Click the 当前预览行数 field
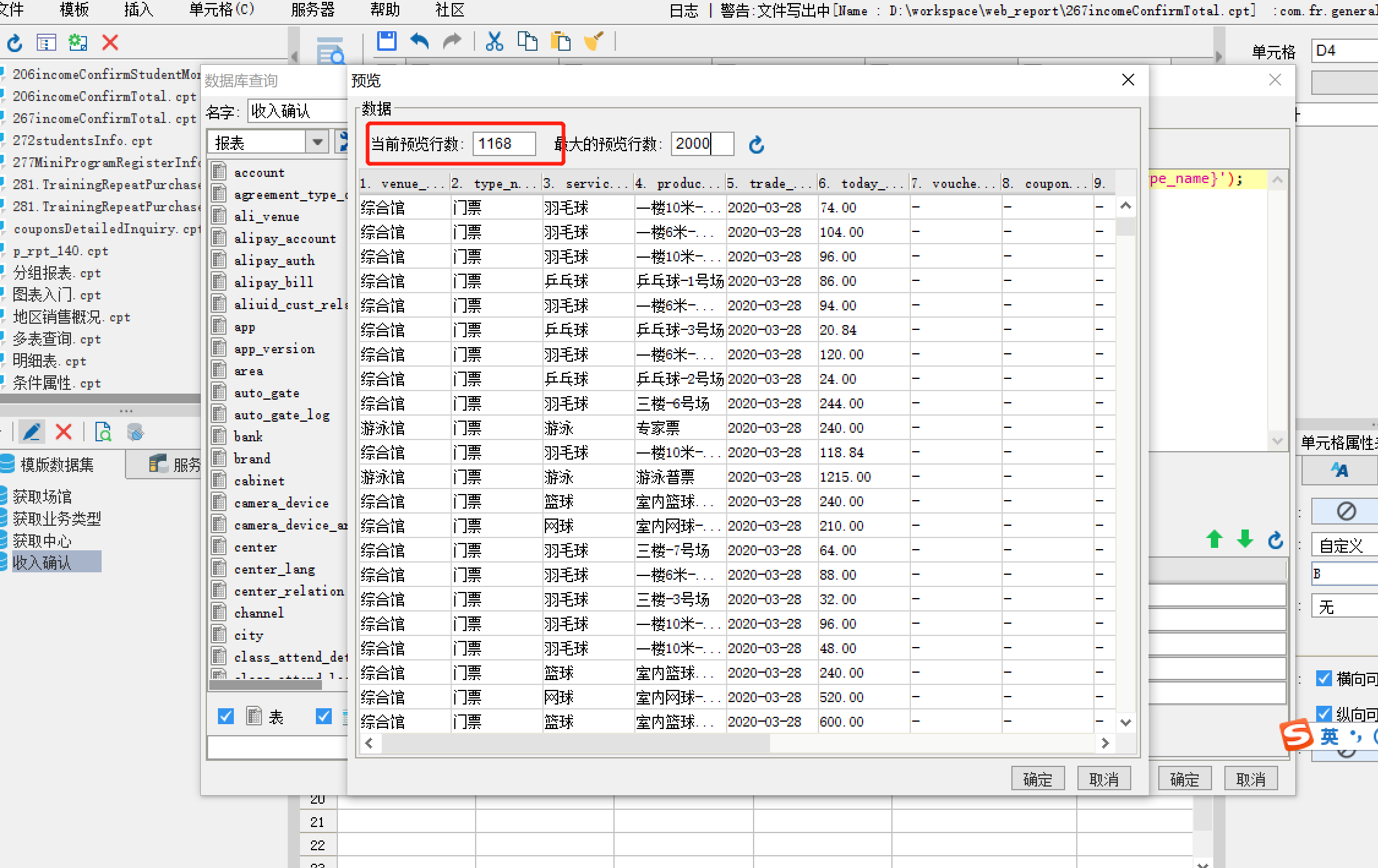This screenshot has width=1378, height=868. (x=504, y=144)
